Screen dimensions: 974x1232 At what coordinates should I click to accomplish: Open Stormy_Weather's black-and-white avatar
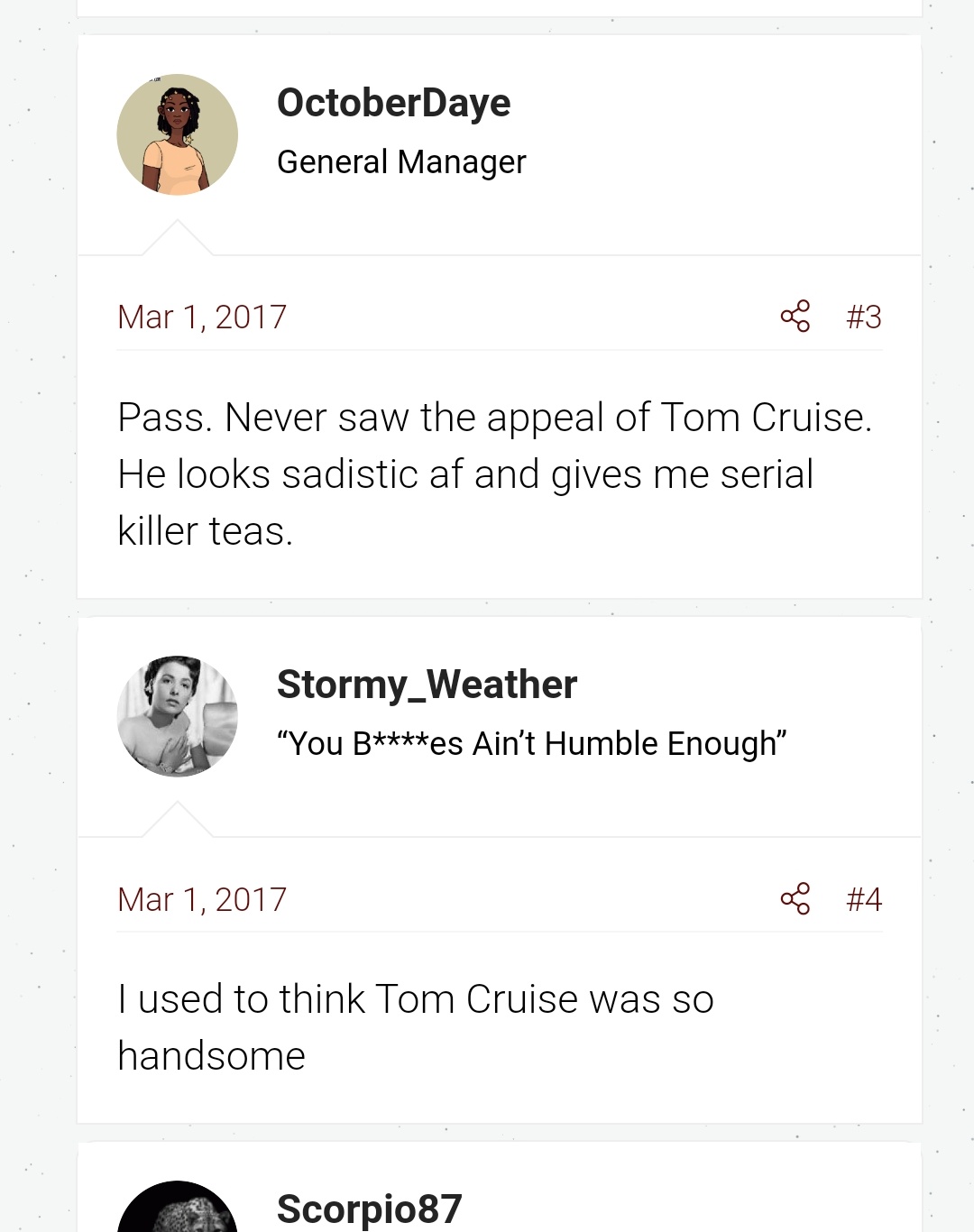tap(178, 716)
